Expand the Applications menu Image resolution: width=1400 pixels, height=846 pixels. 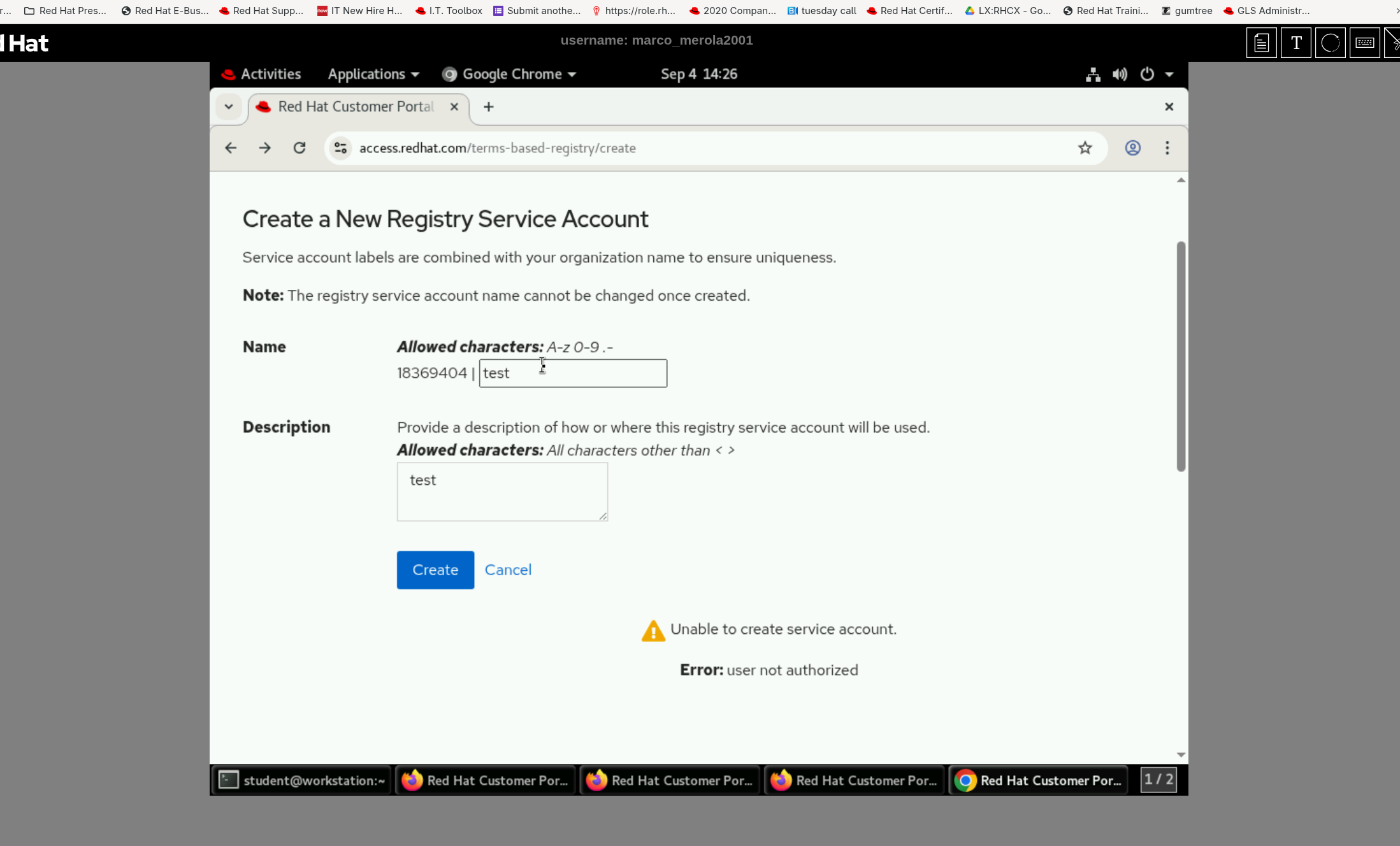(373, 74)
